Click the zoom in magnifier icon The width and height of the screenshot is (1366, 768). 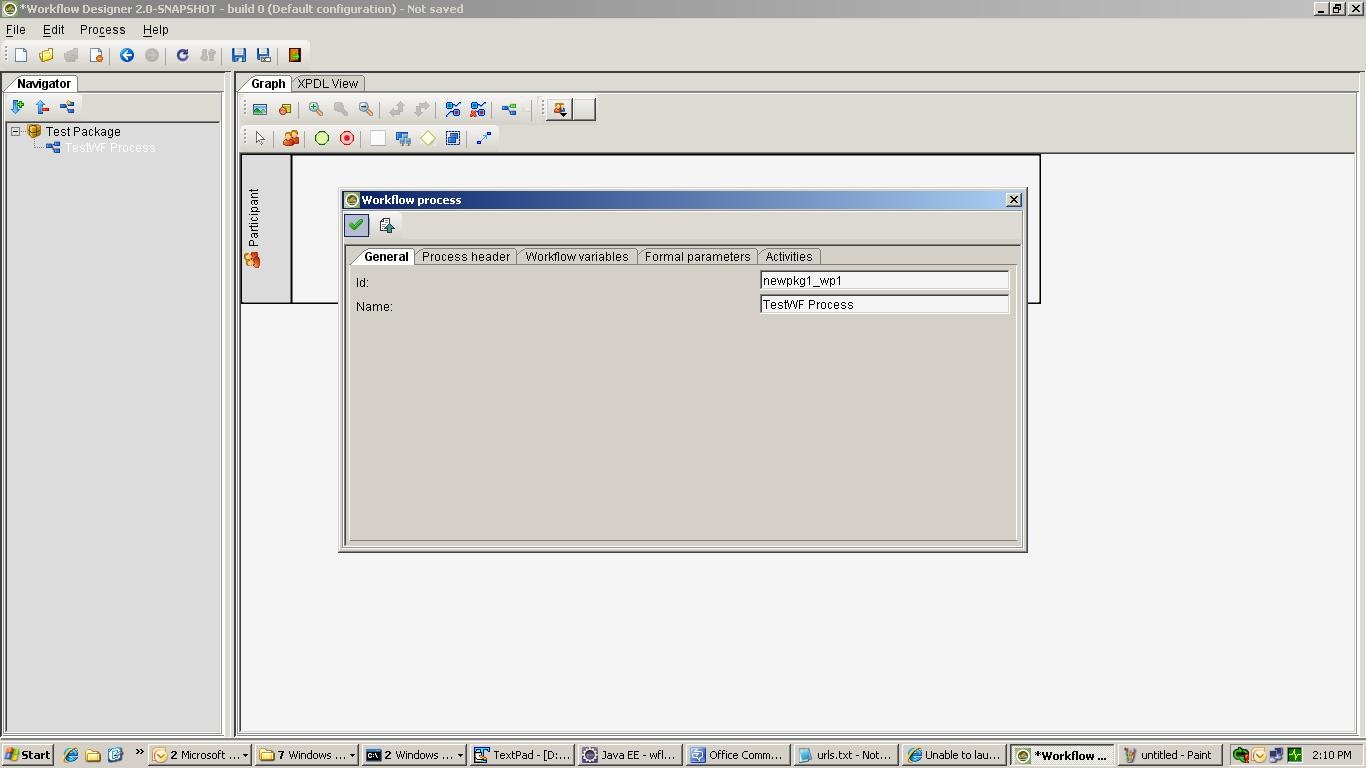(x=315, y=109)
